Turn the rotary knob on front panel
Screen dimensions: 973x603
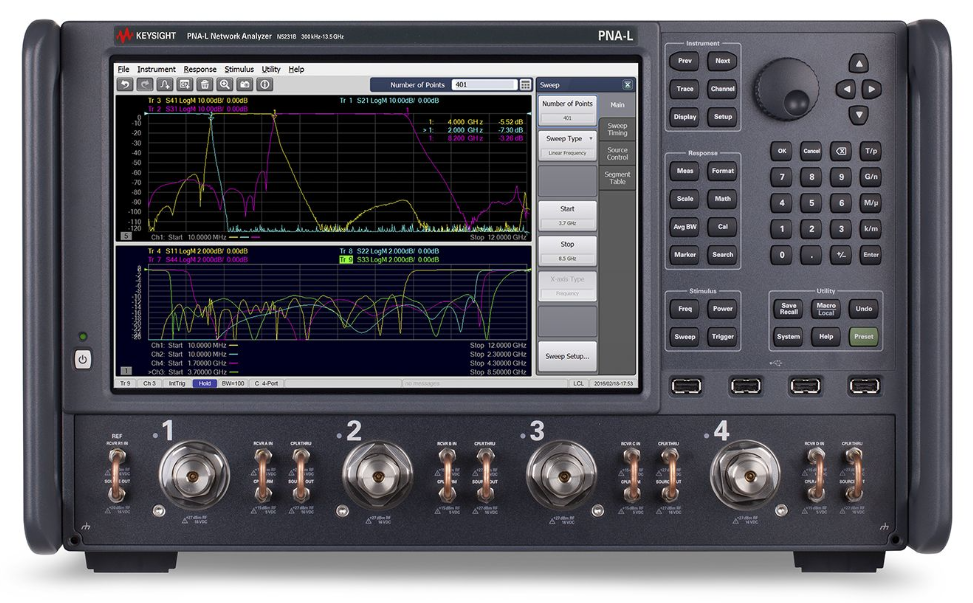point(786,89)
